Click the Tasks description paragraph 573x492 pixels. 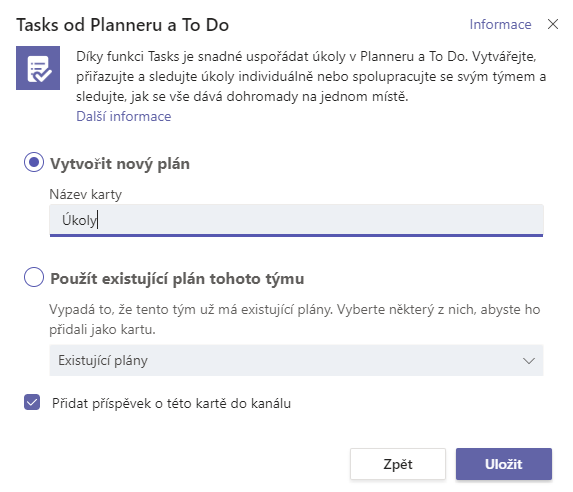[311, 76]
